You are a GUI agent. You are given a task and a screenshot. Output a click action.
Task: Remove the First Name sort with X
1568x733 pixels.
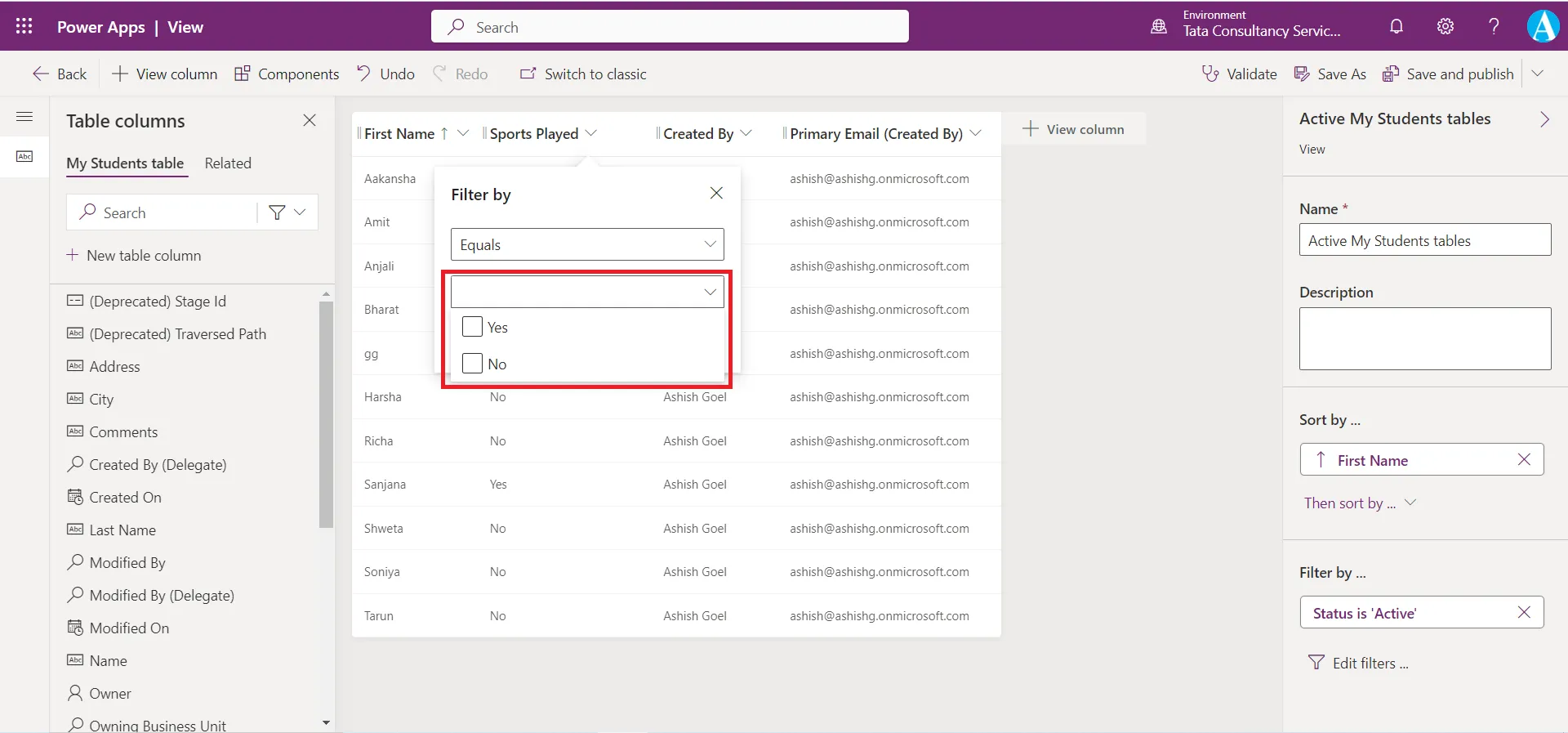coord(1523,459)
